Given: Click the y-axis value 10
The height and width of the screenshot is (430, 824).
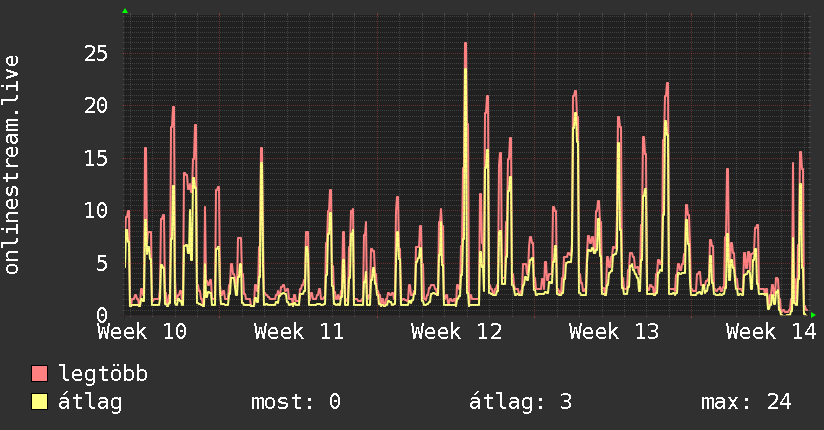Looking at the screenshot, I should click(96, 210).
